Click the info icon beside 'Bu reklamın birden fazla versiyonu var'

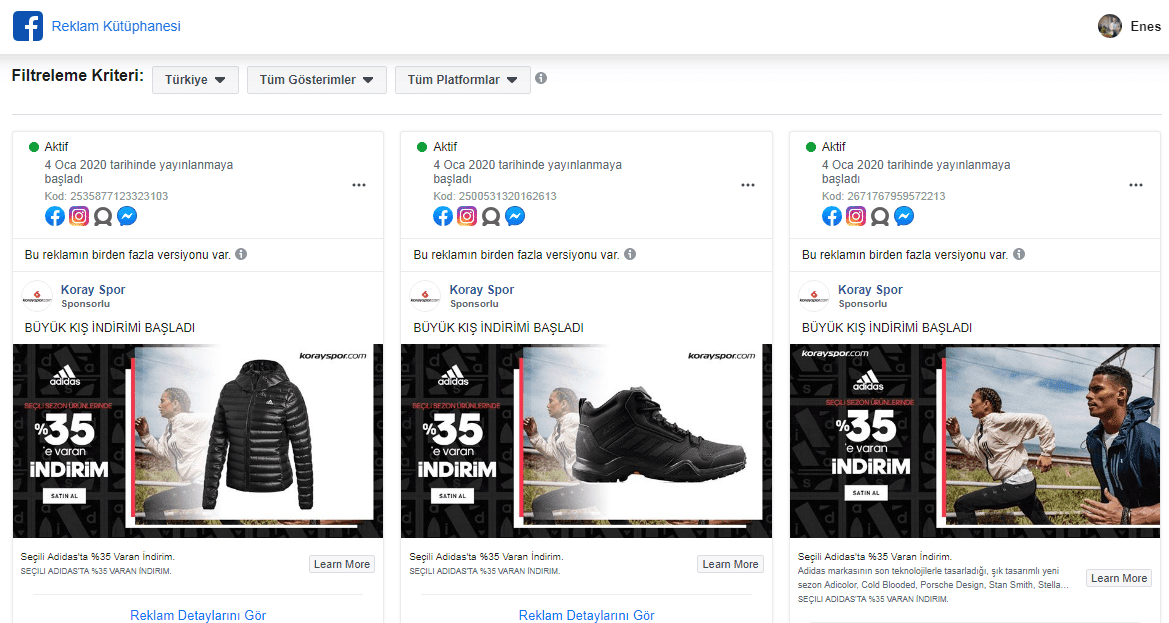click(240, 254)
